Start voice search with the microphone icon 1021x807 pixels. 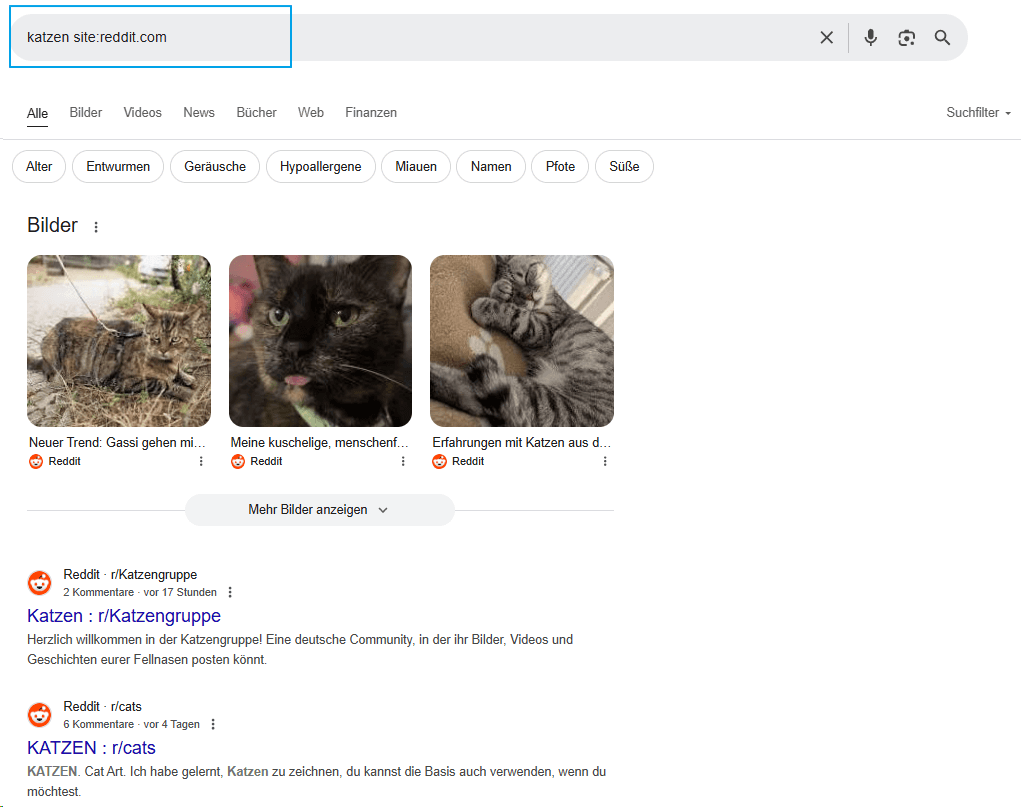[x=870, y=38]
